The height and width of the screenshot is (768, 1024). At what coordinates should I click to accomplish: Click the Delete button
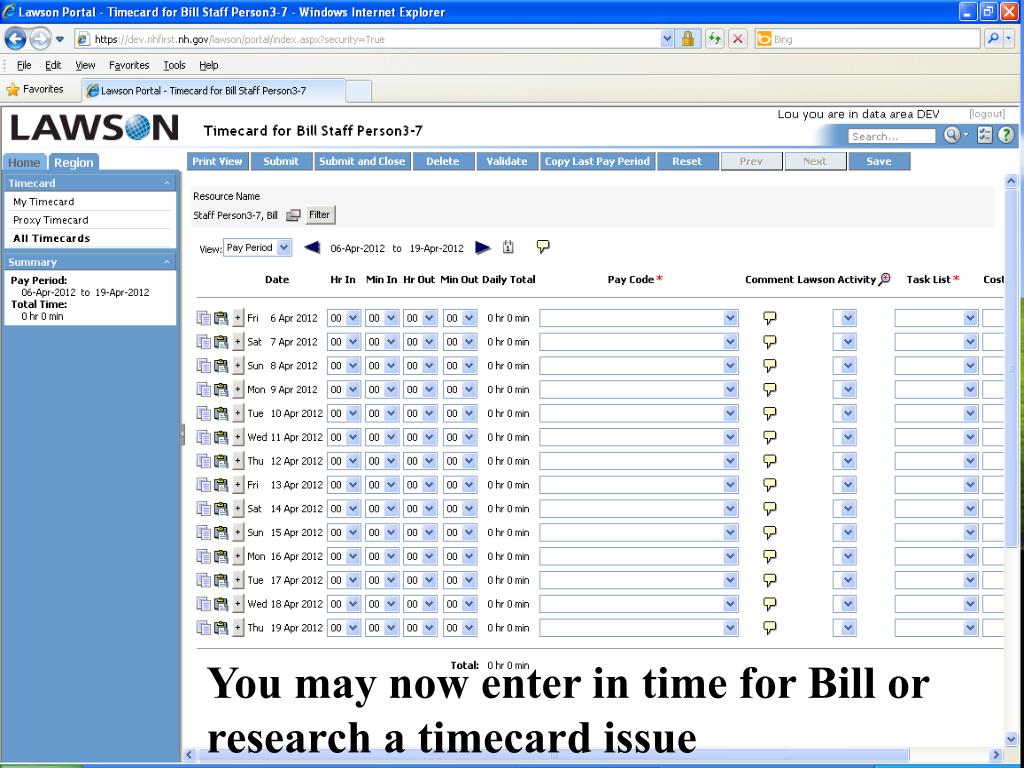443,161
